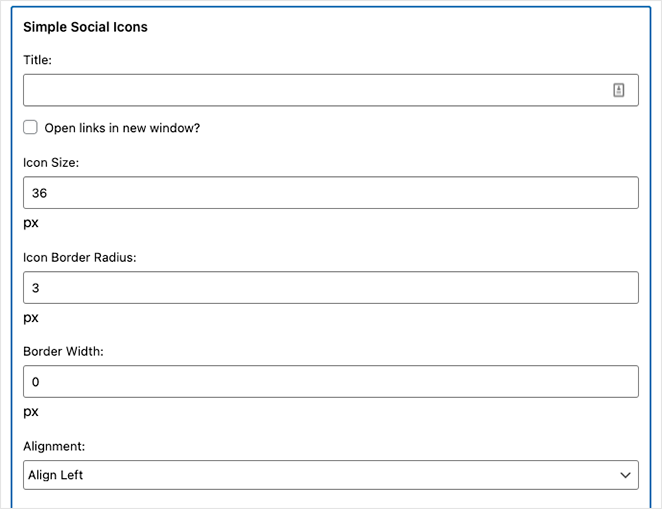Click the number 36 in Icon Size
Screen dimensions: 662x509
[39, 193]
